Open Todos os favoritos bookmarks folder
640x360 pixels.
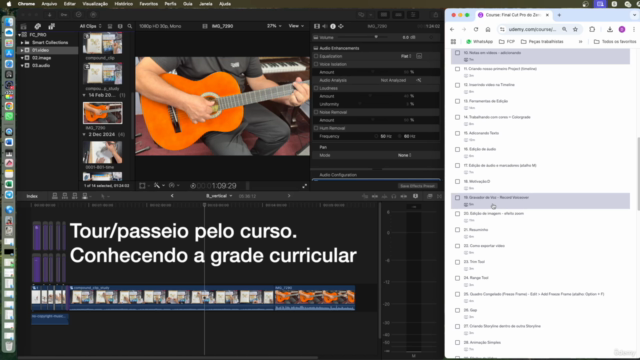click(615, 42)
